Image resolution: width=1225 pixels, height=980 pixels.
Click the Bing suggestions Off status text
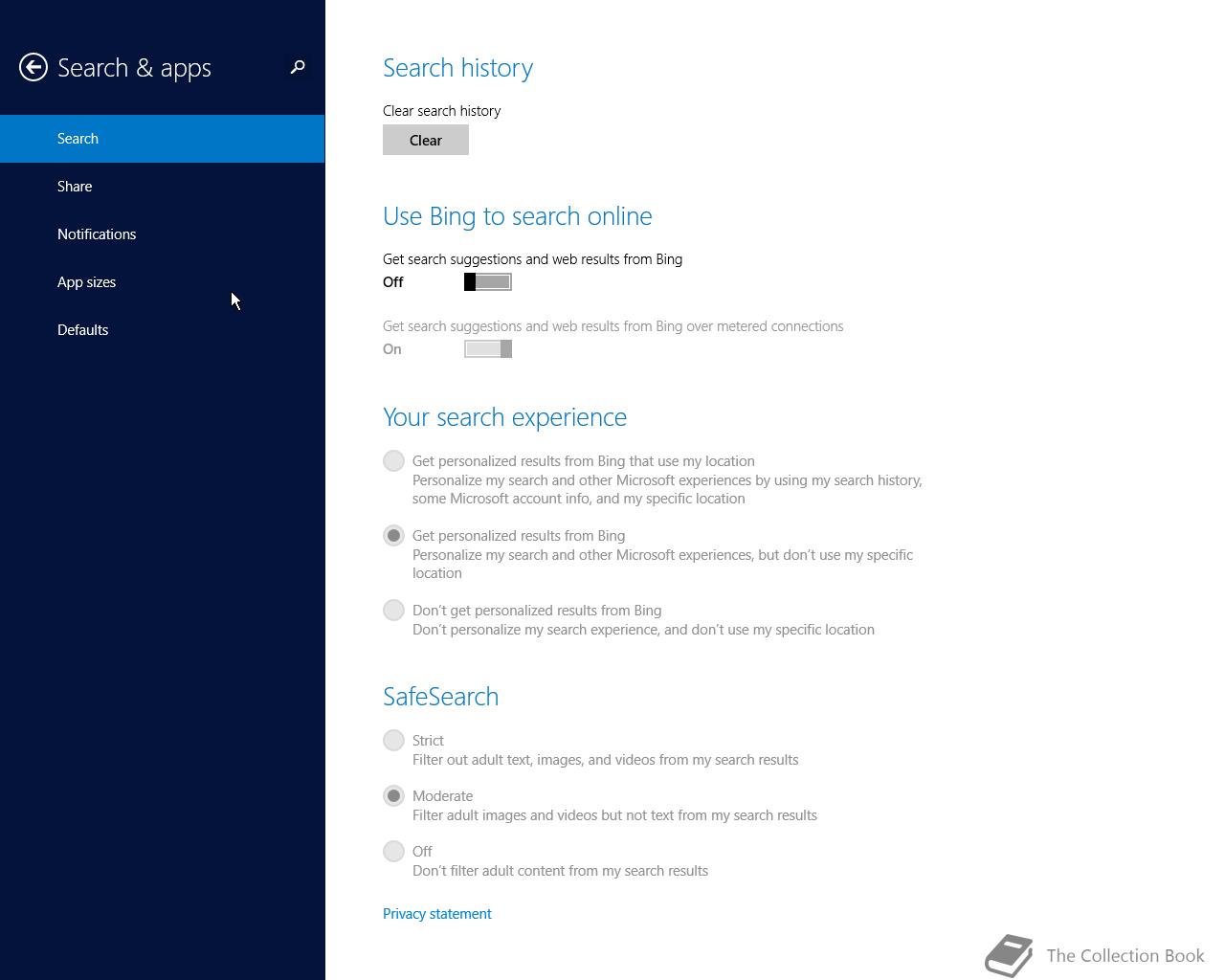[392, 282]
